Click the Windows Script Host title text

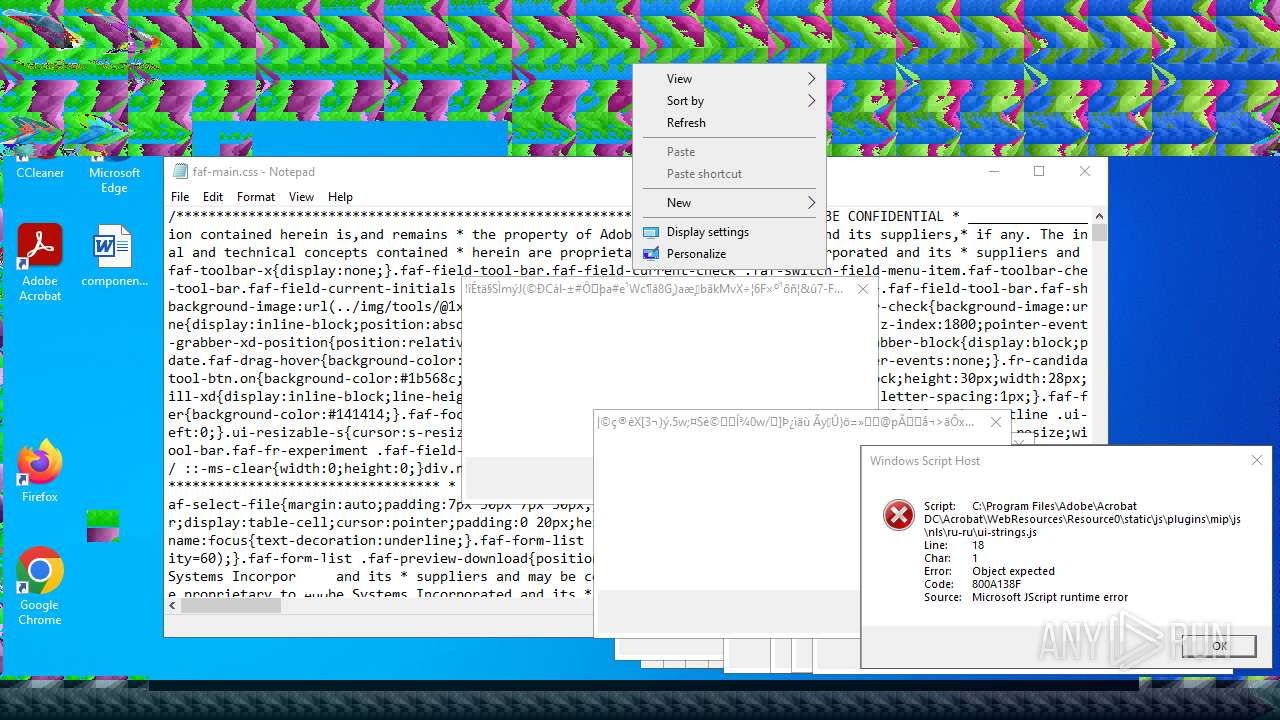925,461
